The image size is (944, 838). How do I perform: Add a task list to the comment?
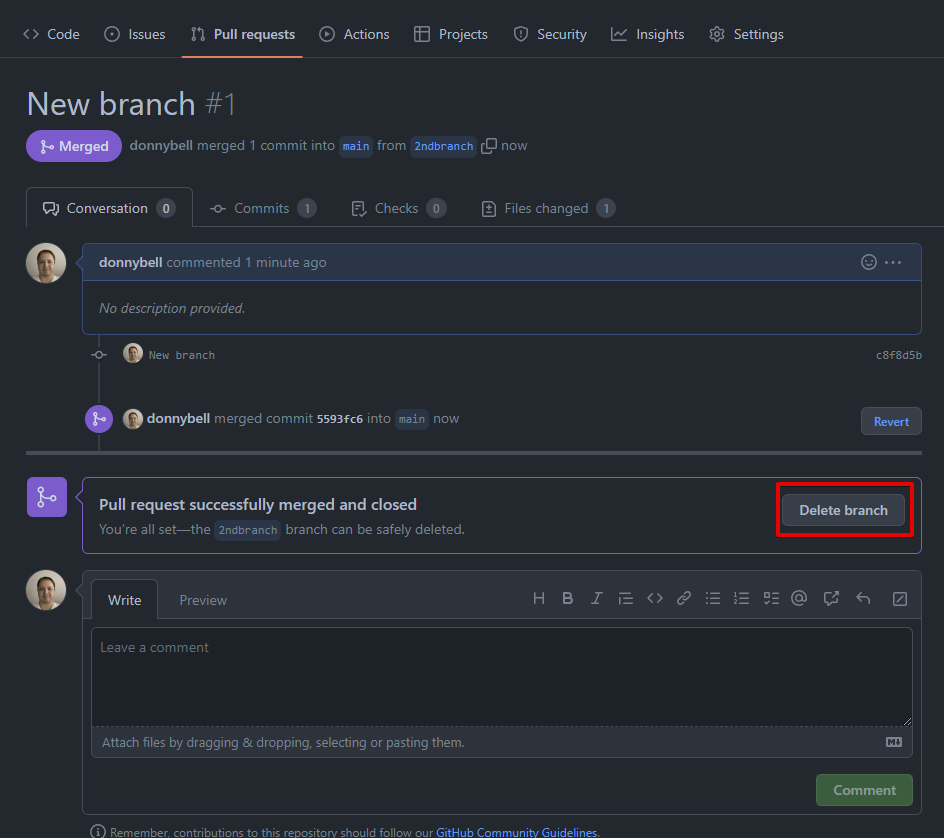point(771,597)
